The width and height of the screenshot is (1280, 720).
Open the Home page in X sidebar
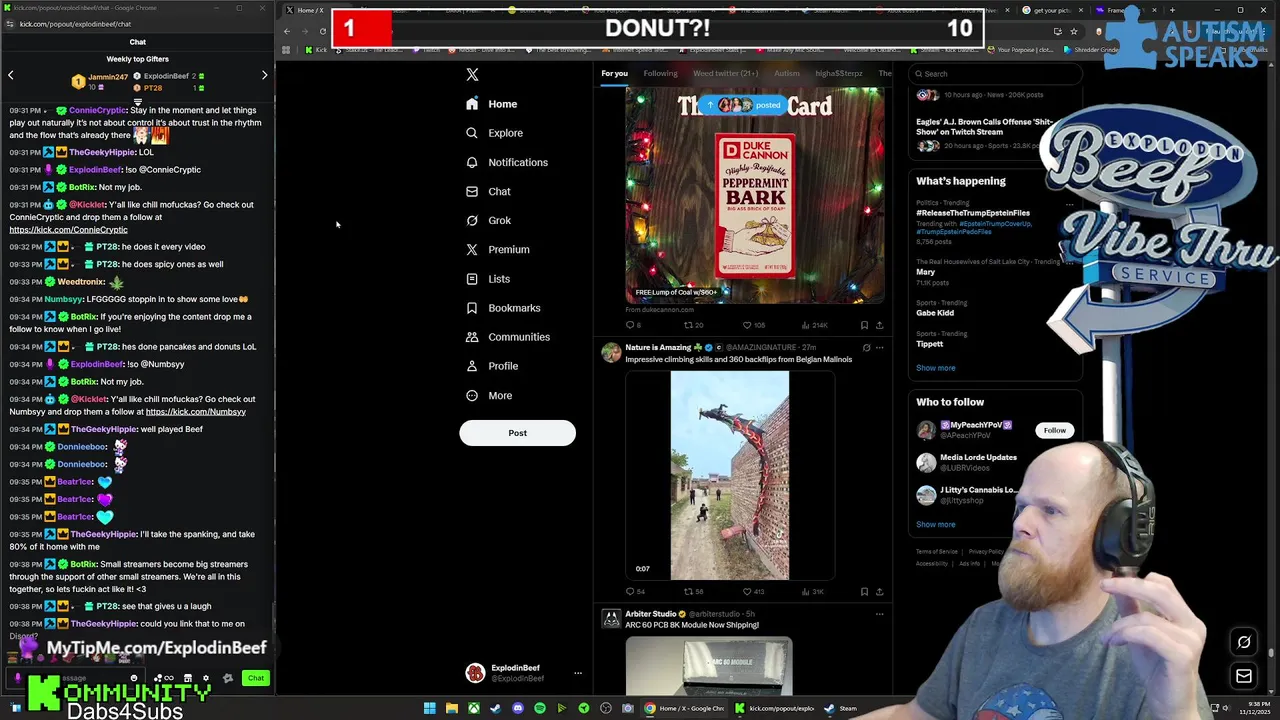(x=491, y=104)
